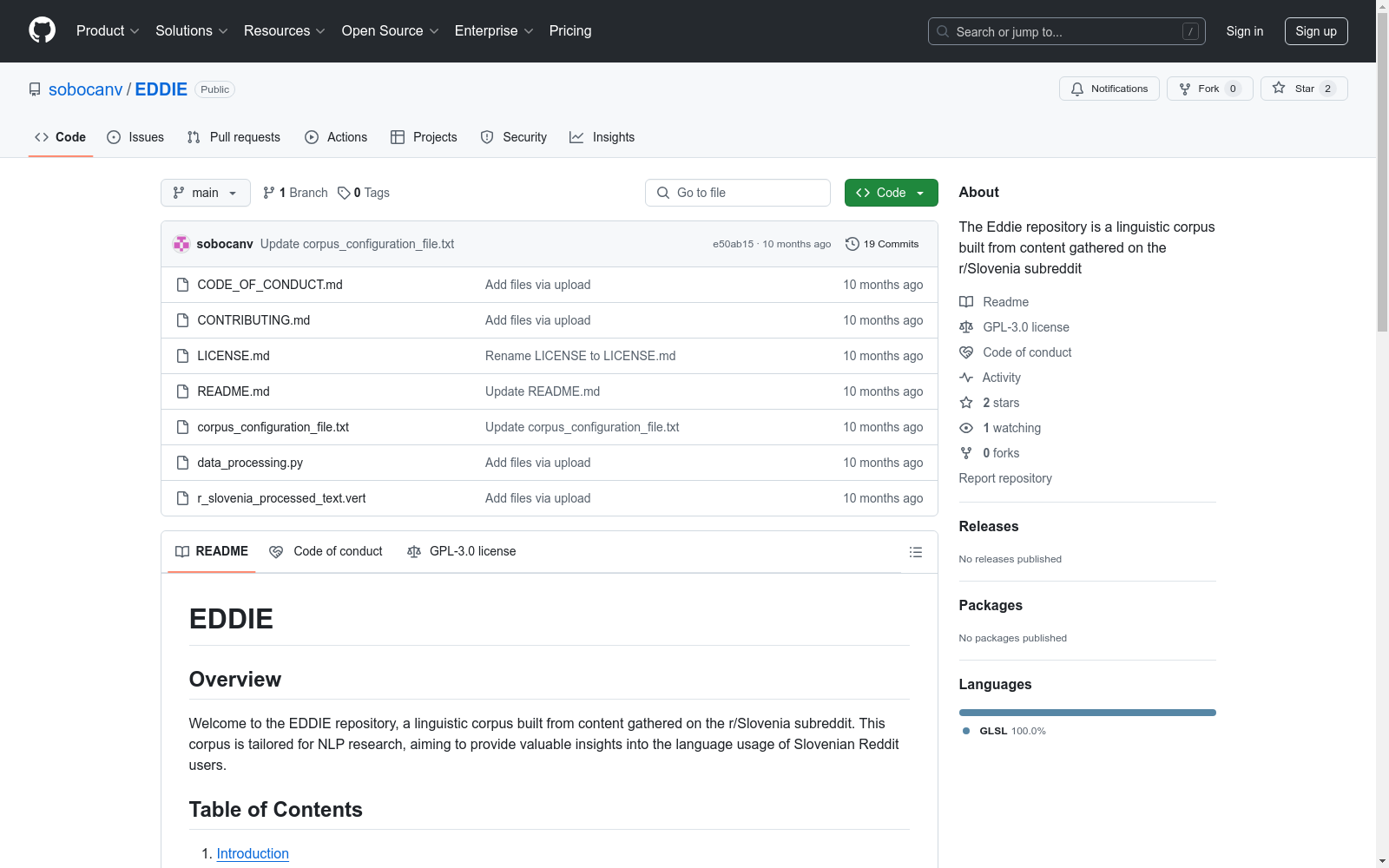This screenshot has width=1389, height=868.
Task: Click the eye icon next to 1 watching
Action: (x=966, y=428)
